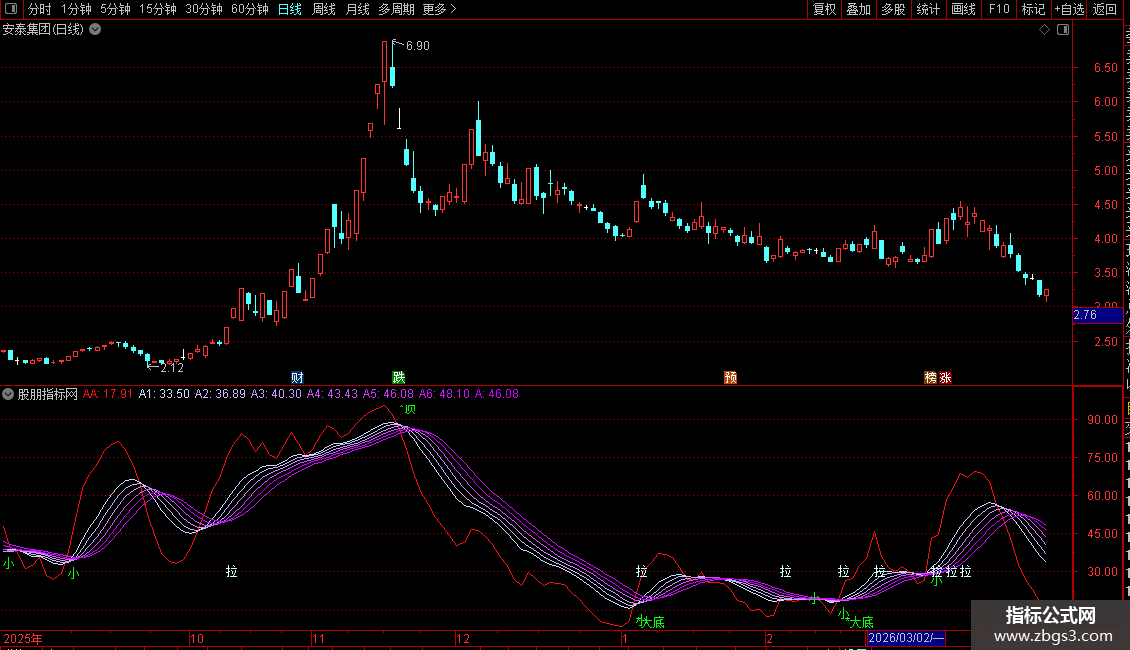This screenshot has height=650, width=1130.
Task: Open 多周期 multi-period view
Action: coord(396,9)
